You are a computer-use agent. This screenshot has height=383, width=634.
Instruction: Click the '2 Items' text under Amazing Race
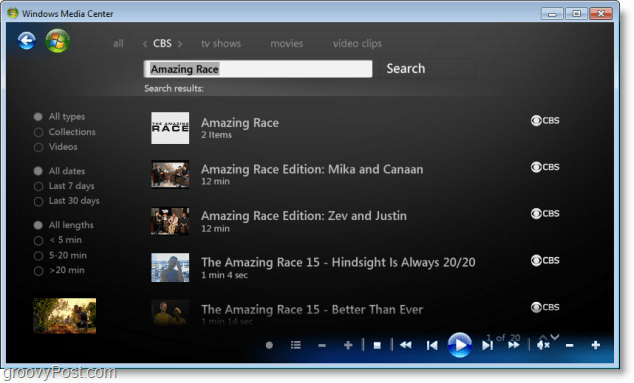(216, 135)
